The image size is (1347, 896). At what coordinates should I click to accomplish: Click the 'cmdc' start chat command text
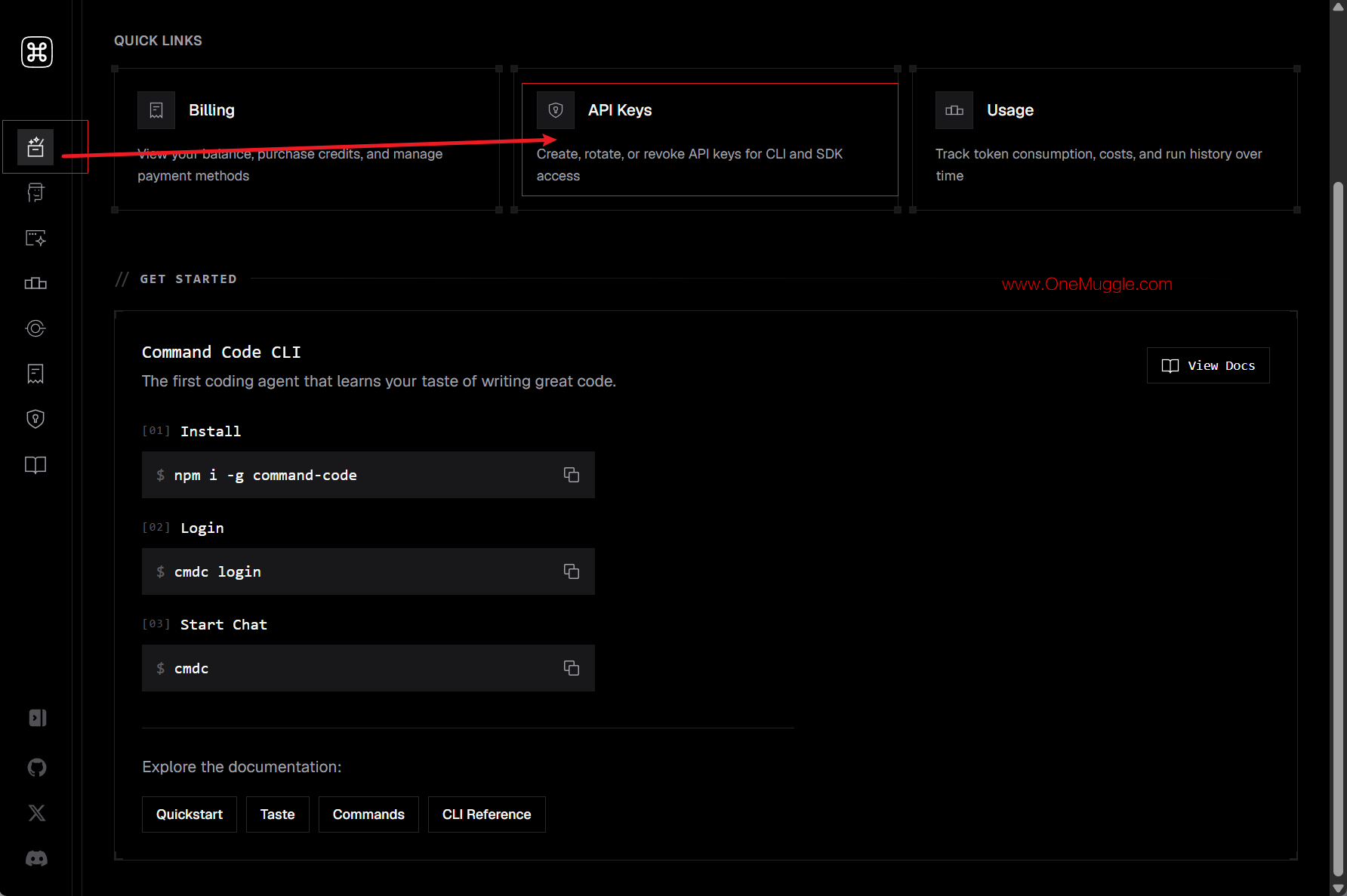(x=191, y=668)
